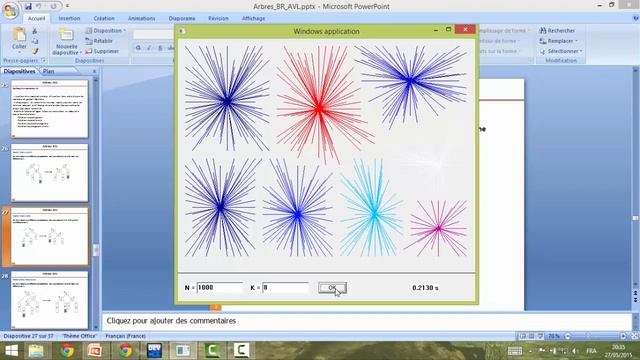Open File Explorer from the taskbar

coord(36,351)
